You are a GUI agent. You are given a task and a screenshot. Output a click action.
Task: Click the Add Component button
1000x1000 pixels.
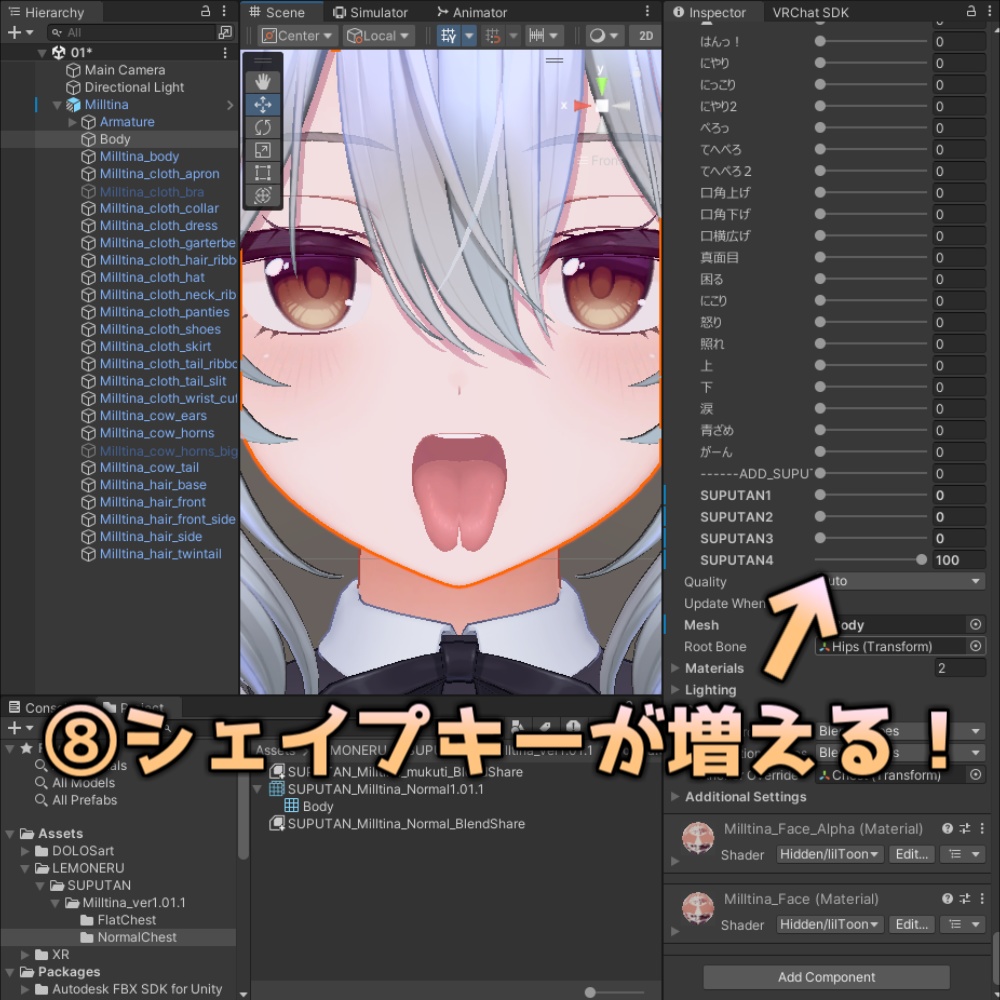(827, 977)
